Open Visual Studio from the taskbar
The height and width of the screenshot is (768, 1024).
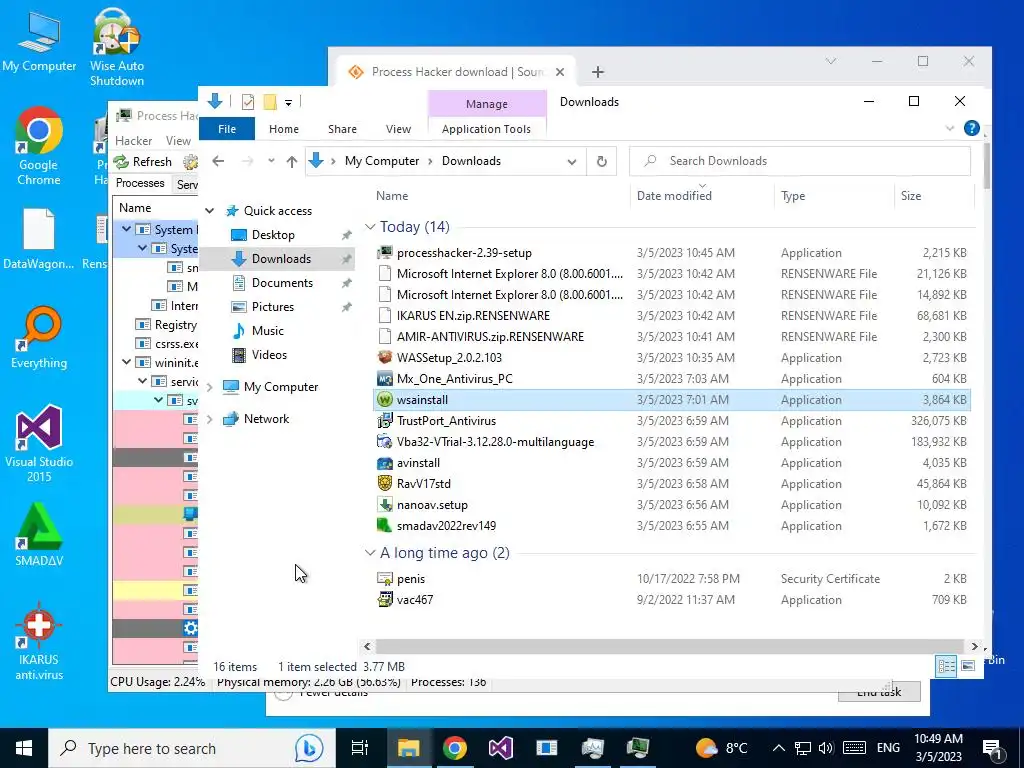[x=501, y=748]
